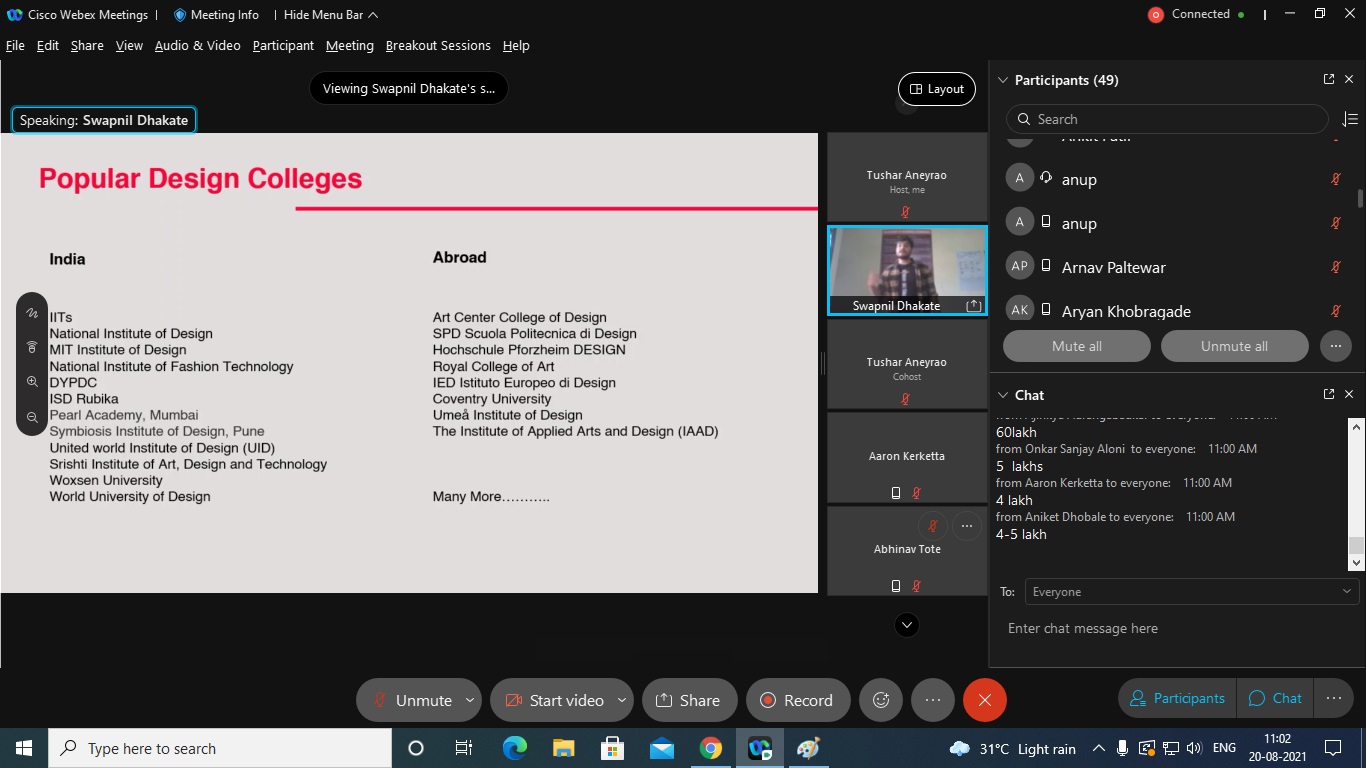The width and height of the screenshot is (1366, 768).
Task: Open Task View on the taskbar
Action: [x=464, y=748]
